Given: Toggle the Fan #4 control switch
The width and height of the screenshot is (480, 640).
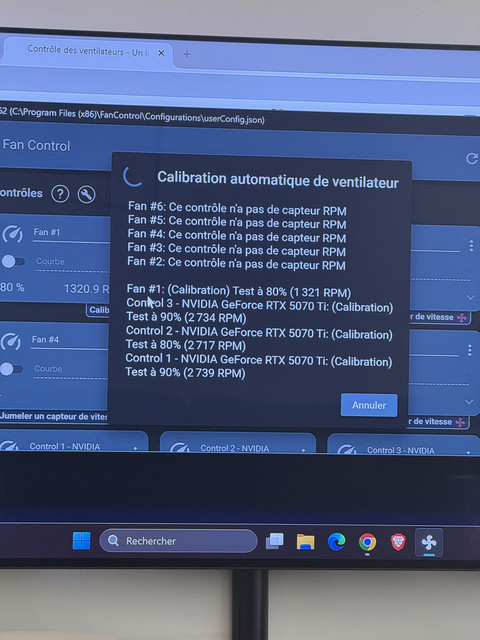Looking at the screenshot, I should click(11, 369).
